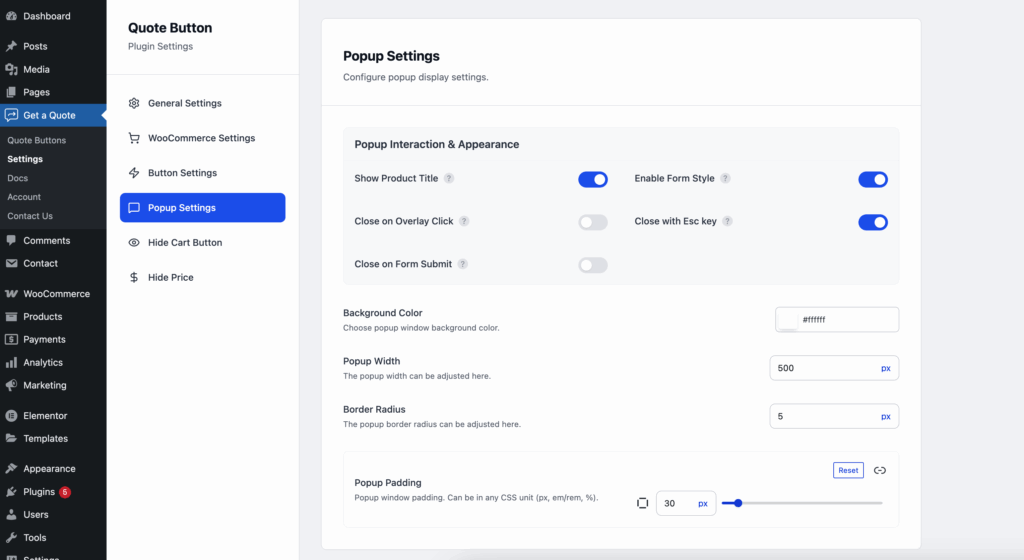Click the link icon to unlink padding values
Screen dimensions: 1024x560
880,470
